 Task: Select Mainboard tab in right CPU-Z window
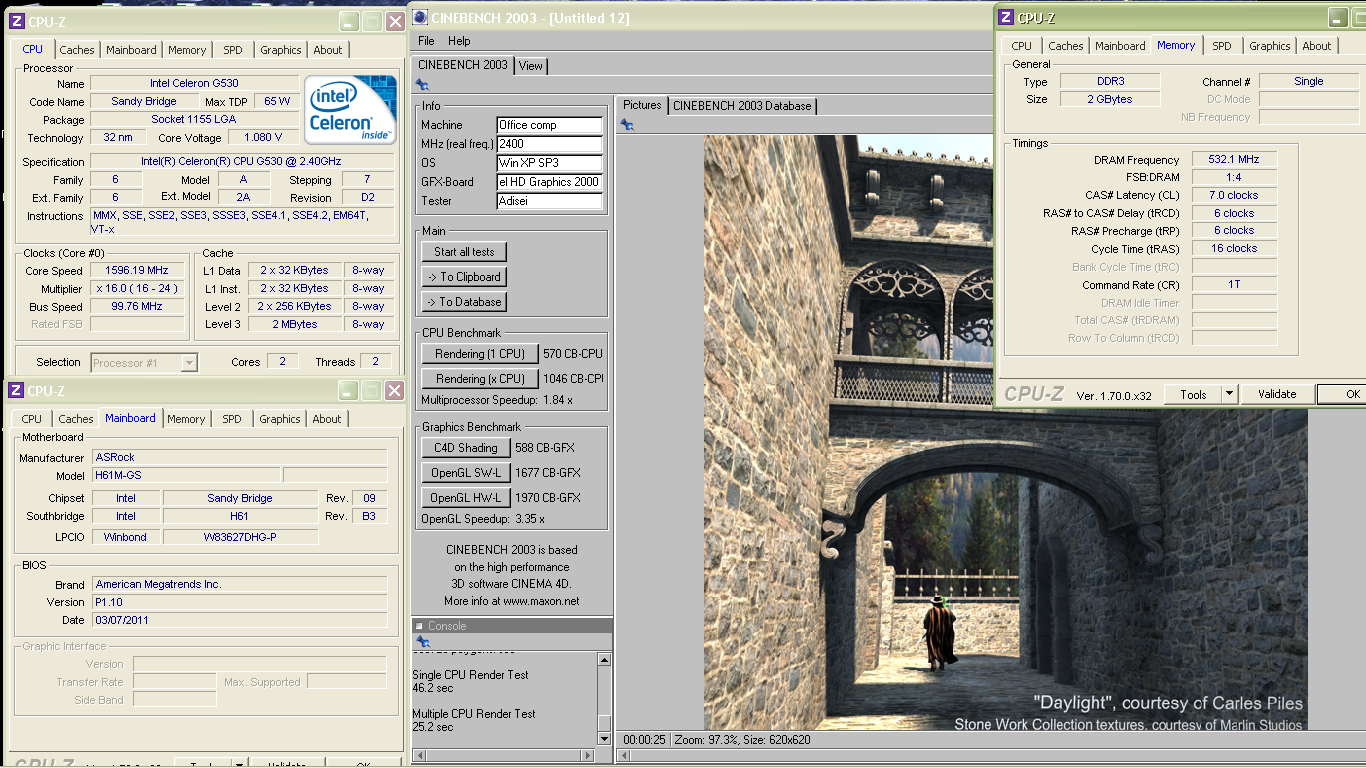[1120, 46]
